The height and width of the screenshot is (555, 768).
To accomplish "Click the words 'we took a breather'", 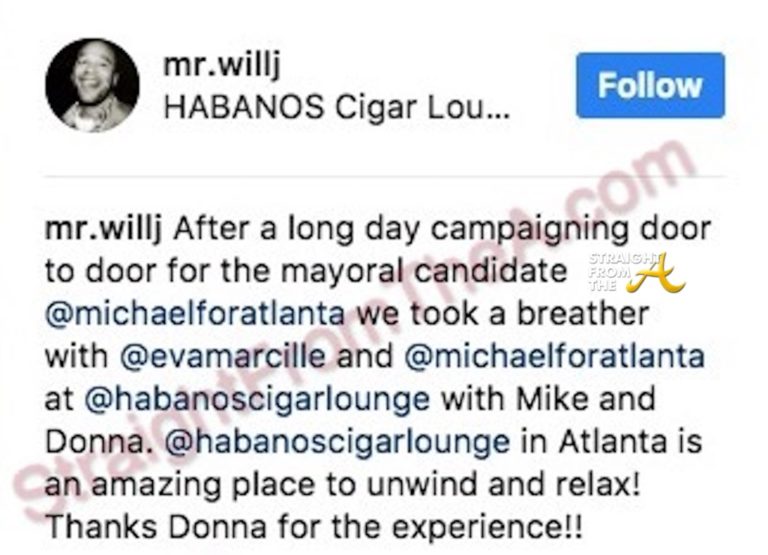I will pyautogui.click(x=503, y=314).
